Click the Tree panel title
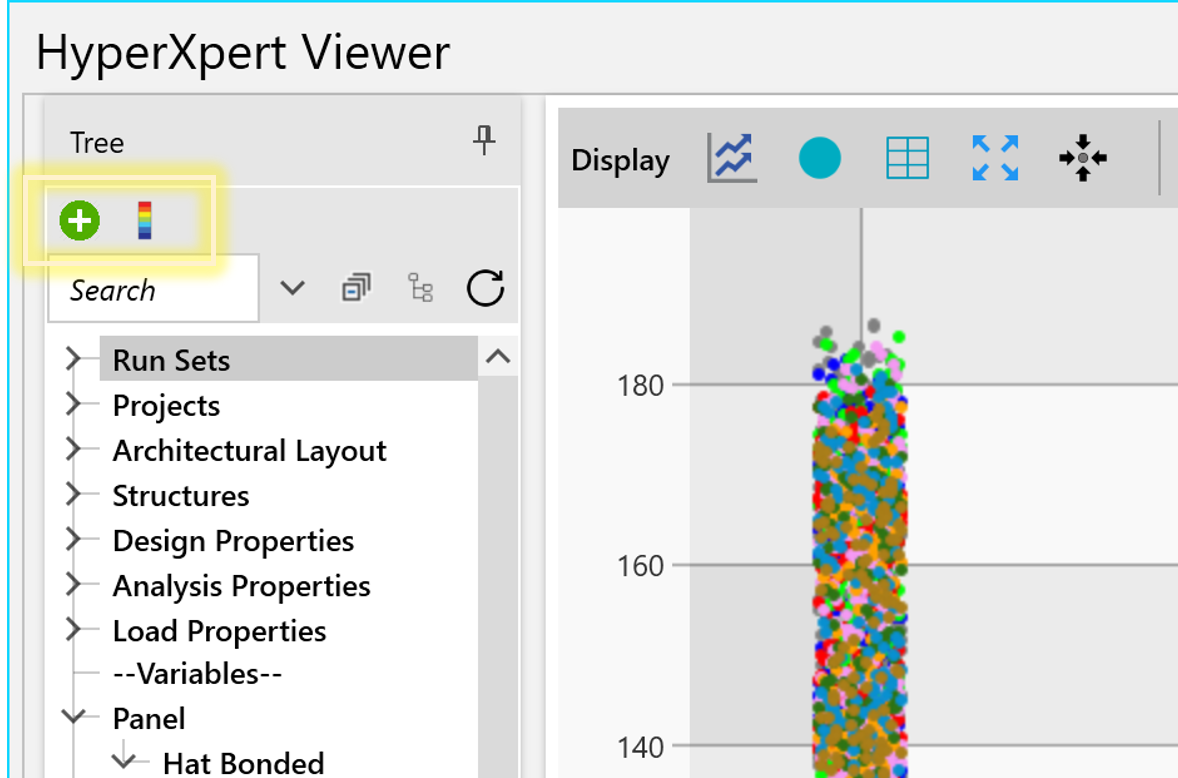The width and height of the screenshot is (1178, 778). [97, 143]
